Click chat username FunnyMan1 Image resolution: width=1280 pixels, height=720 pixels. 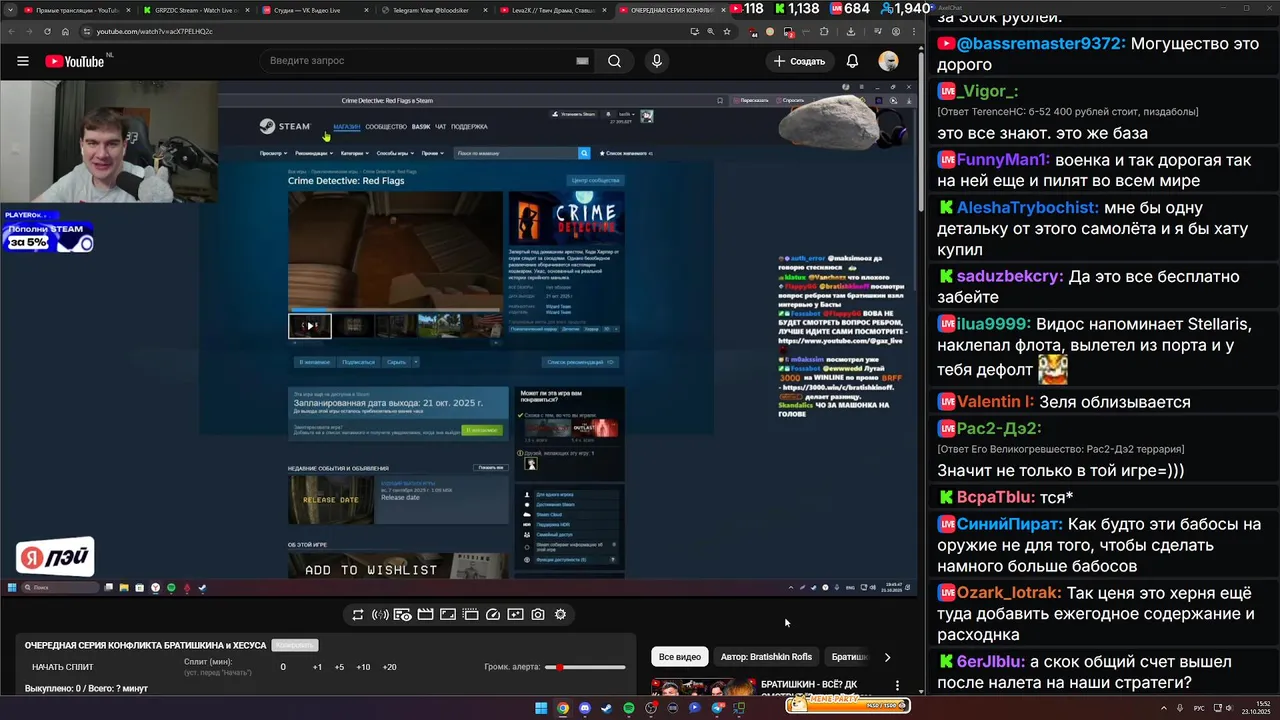(1002, 160)
